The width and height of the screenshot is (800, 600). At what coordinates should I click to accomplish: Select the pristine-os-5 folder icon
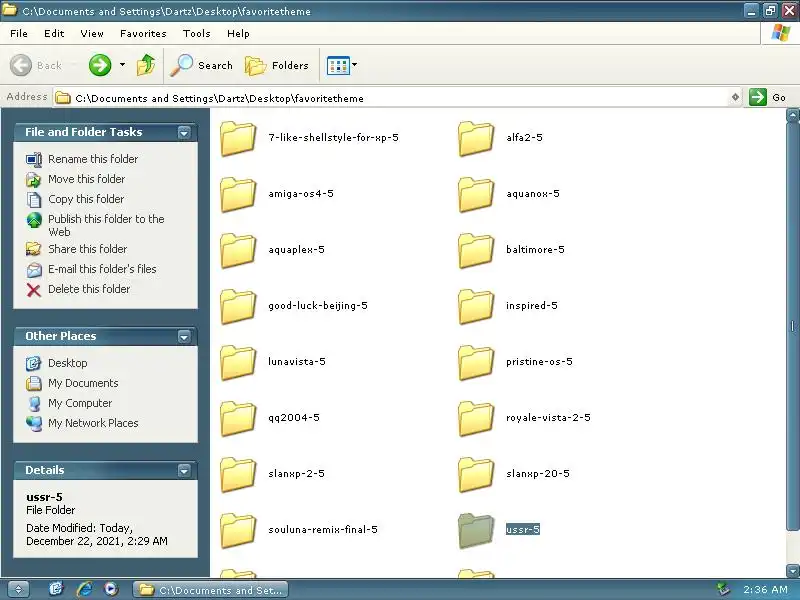coord(476,363)
